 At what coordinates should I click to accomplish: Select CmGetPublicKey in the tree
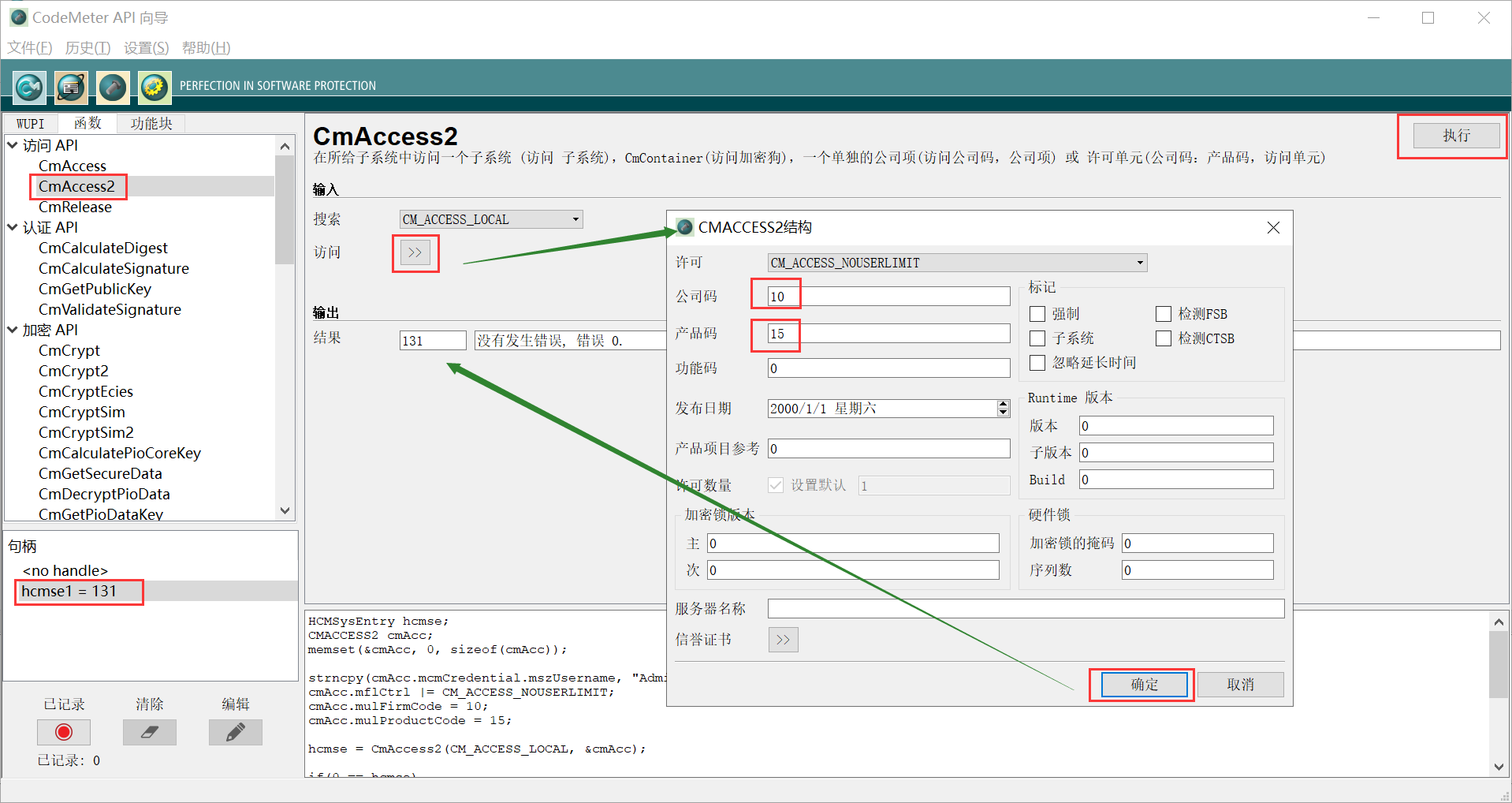point(95,289)
